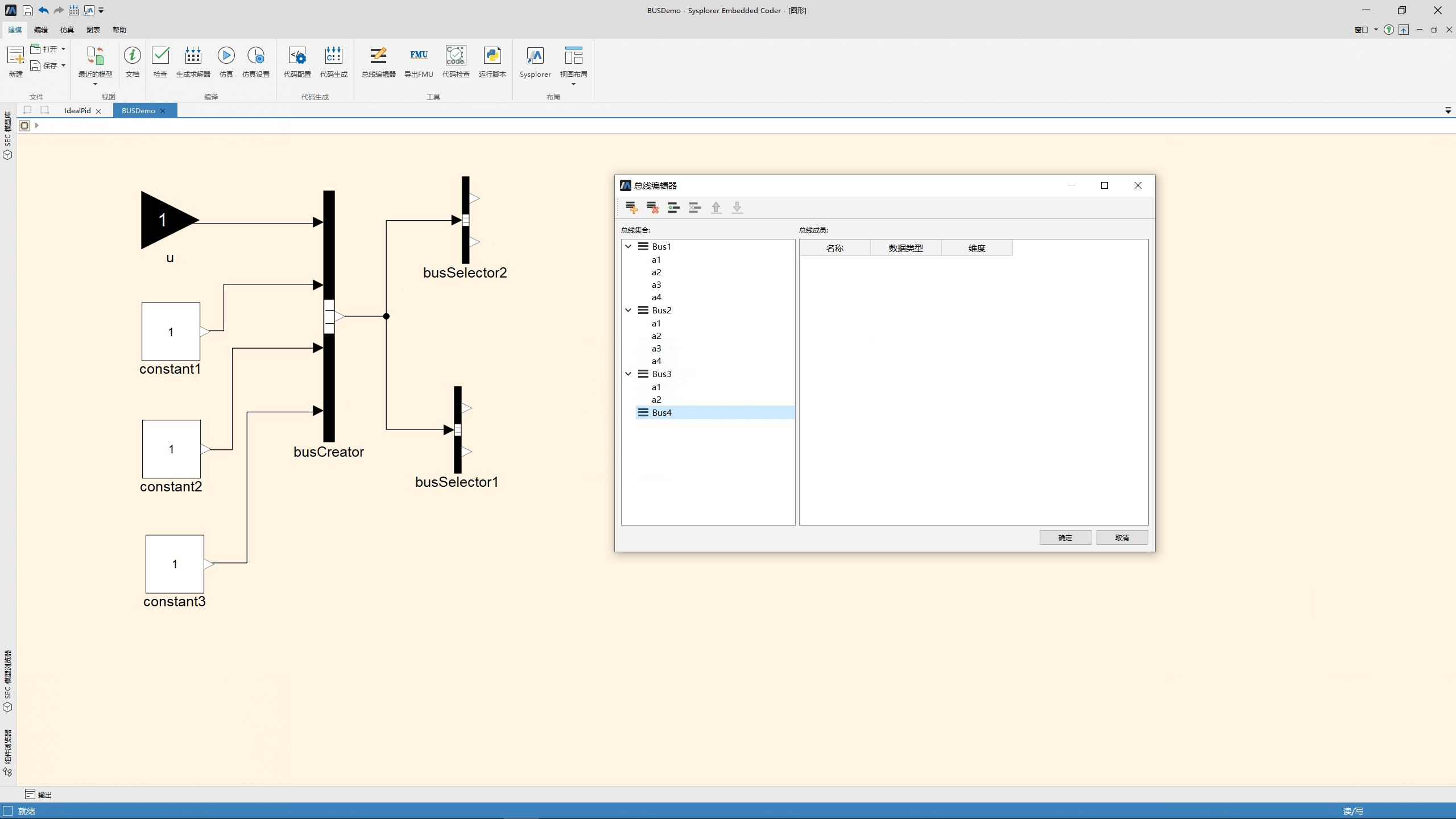Viewport: 1456px width, 819px height.
Task: Click the Bus Editor add bus icon
Action: pyautogui.click(x=631, y=208)
